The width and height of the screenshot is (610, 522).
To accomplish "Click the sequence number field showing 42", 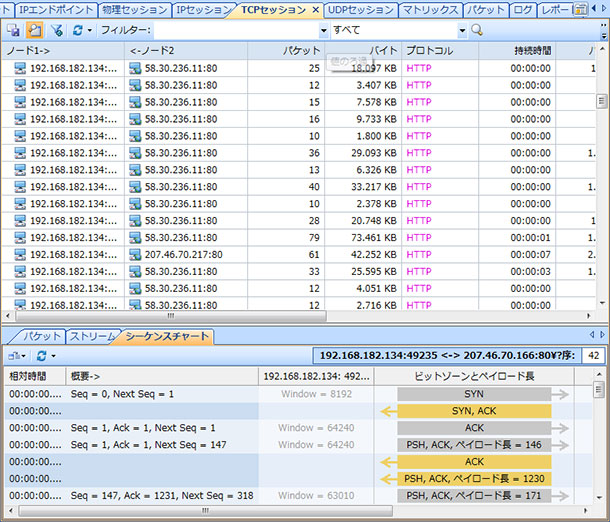I will (593, 355).
